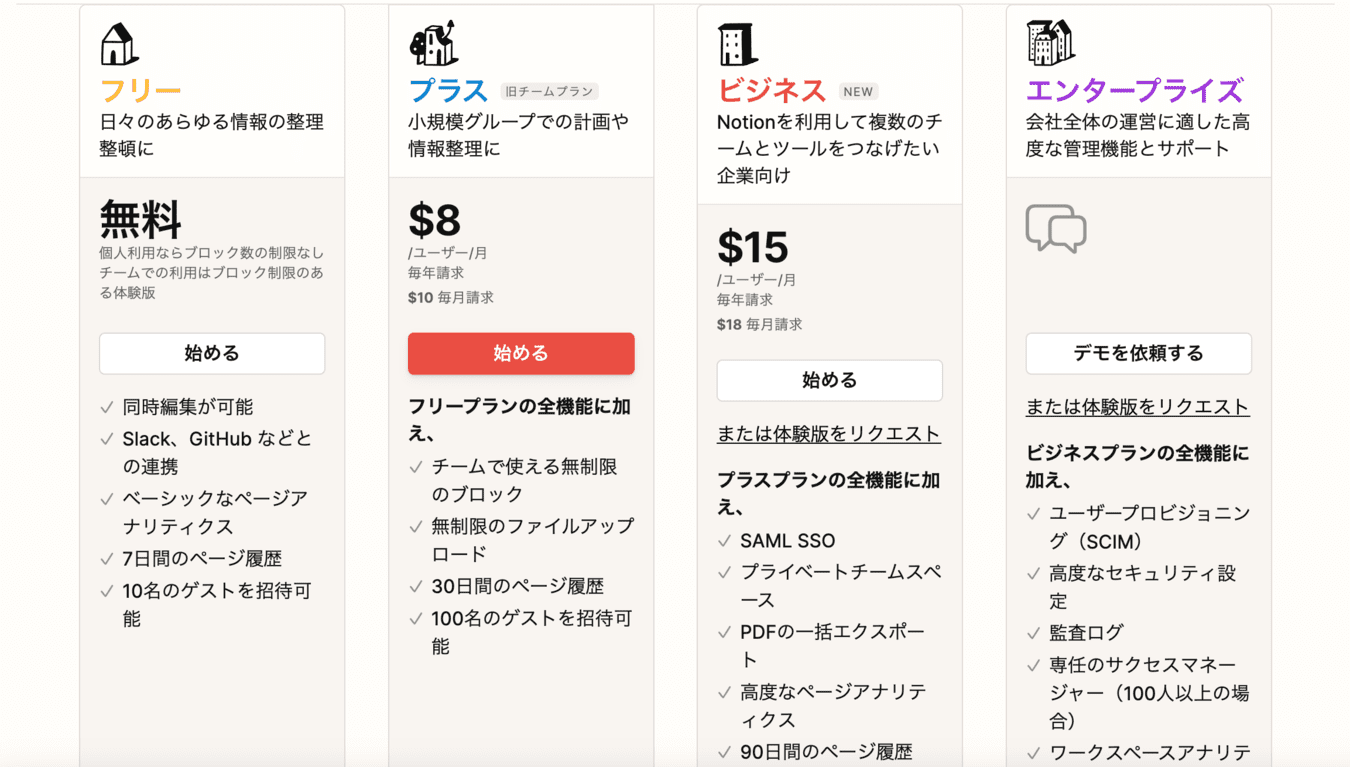Click the Plus plan building-with-tree icon

[x=434, y=43]
